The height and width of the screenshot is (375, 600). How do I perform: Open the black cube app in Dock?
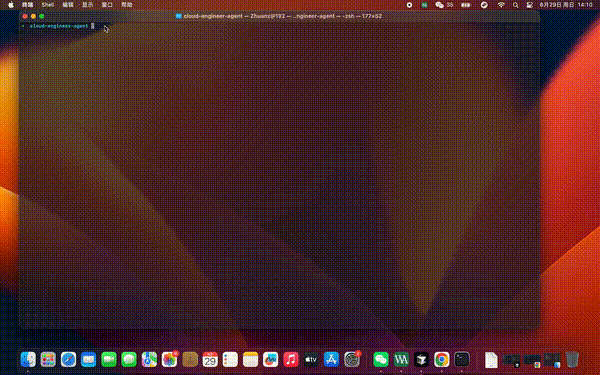pyautogui.click(x=421, y=360)
